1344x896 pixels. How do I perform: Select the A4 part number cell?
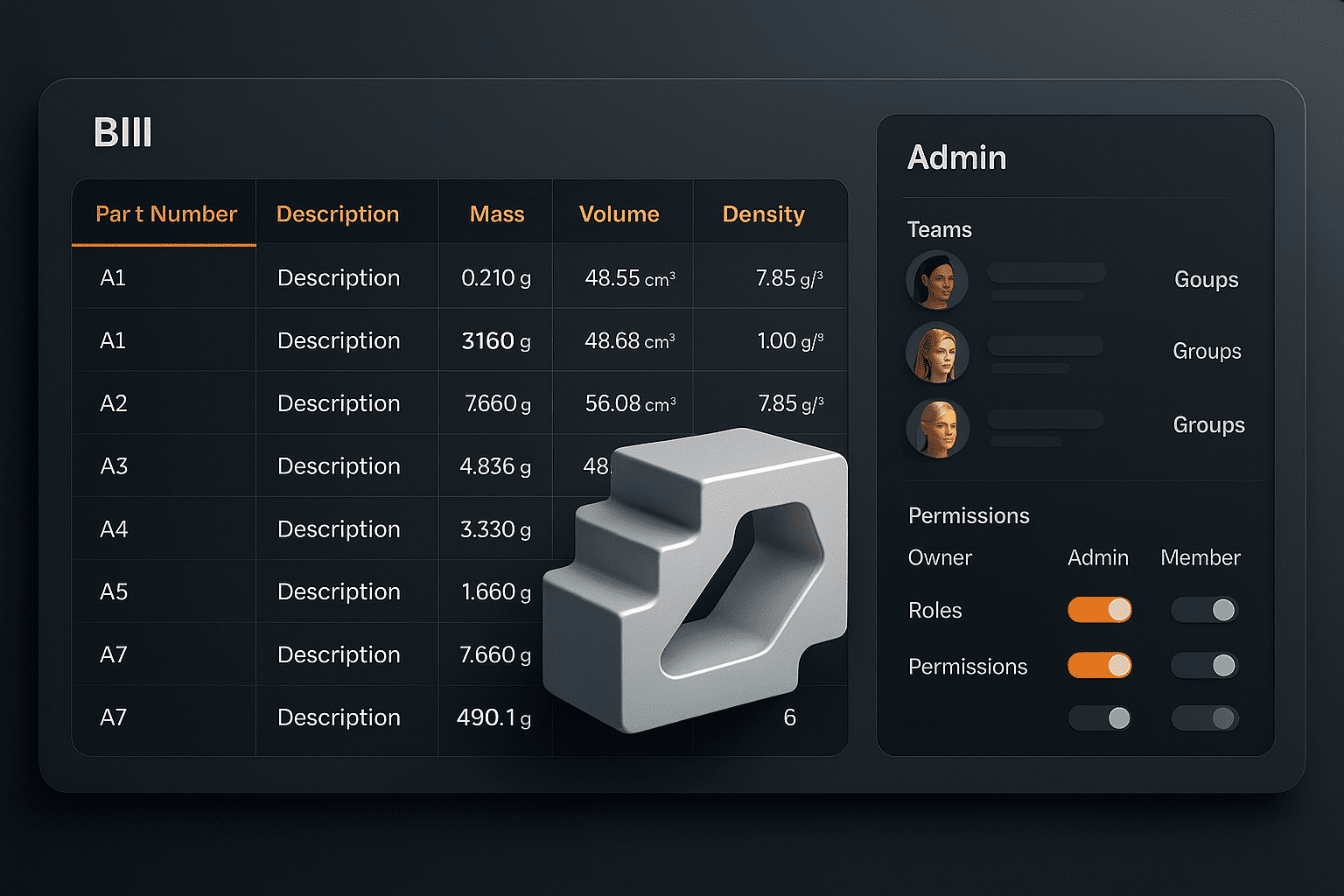[114, 529]
